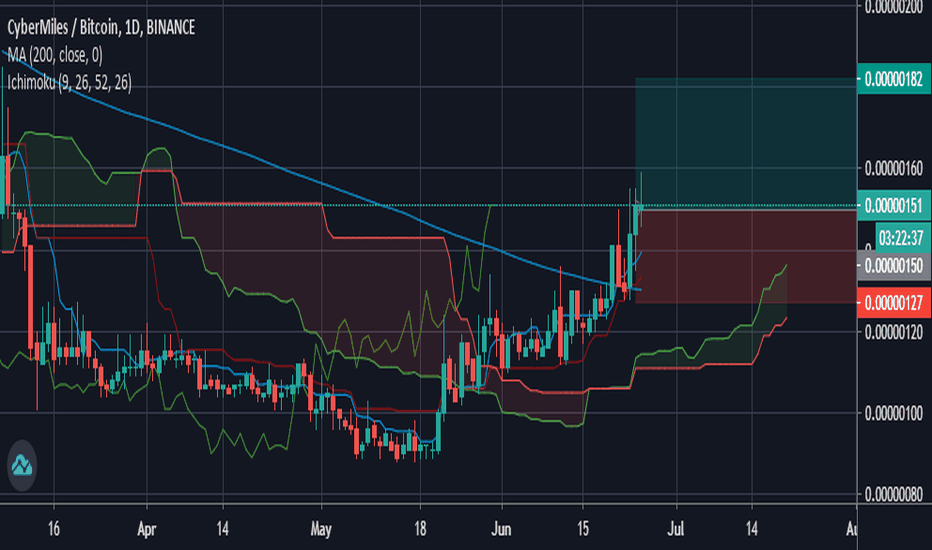
Task: Click the 18 date axis label
Action: coord(420,529)
